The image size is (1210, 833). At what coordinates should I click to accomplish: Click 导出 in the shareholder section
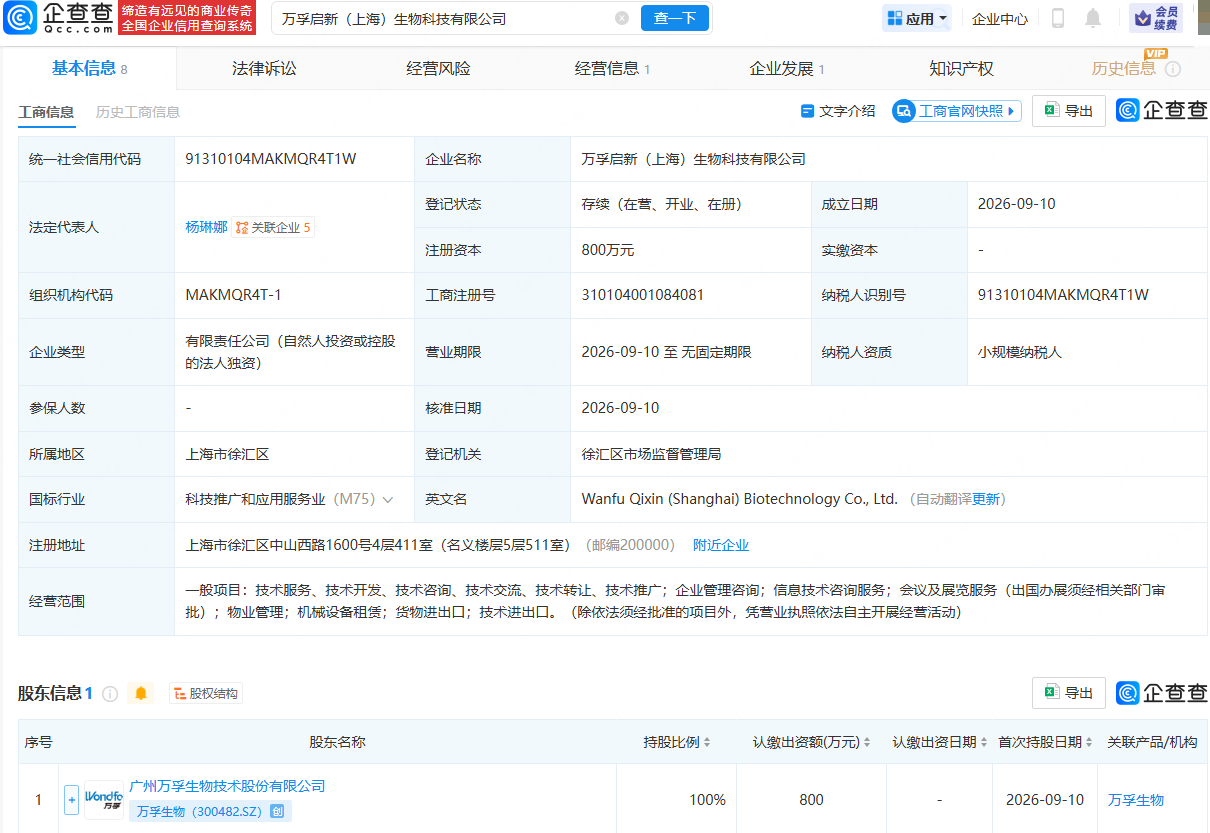[1069, 693]
